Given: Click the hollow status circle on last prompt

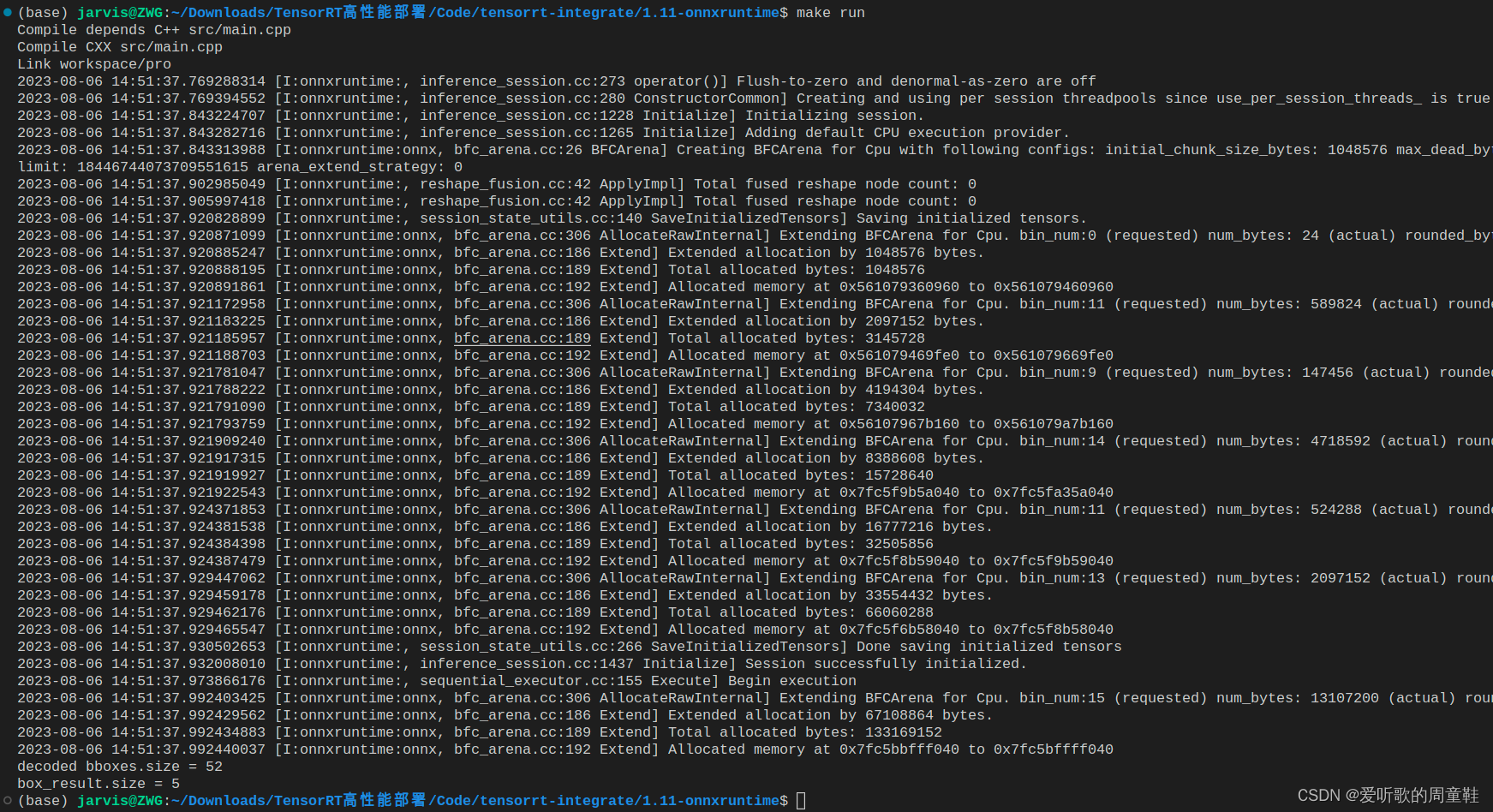Looking at the screenshot, I should [x=8, y=800].
